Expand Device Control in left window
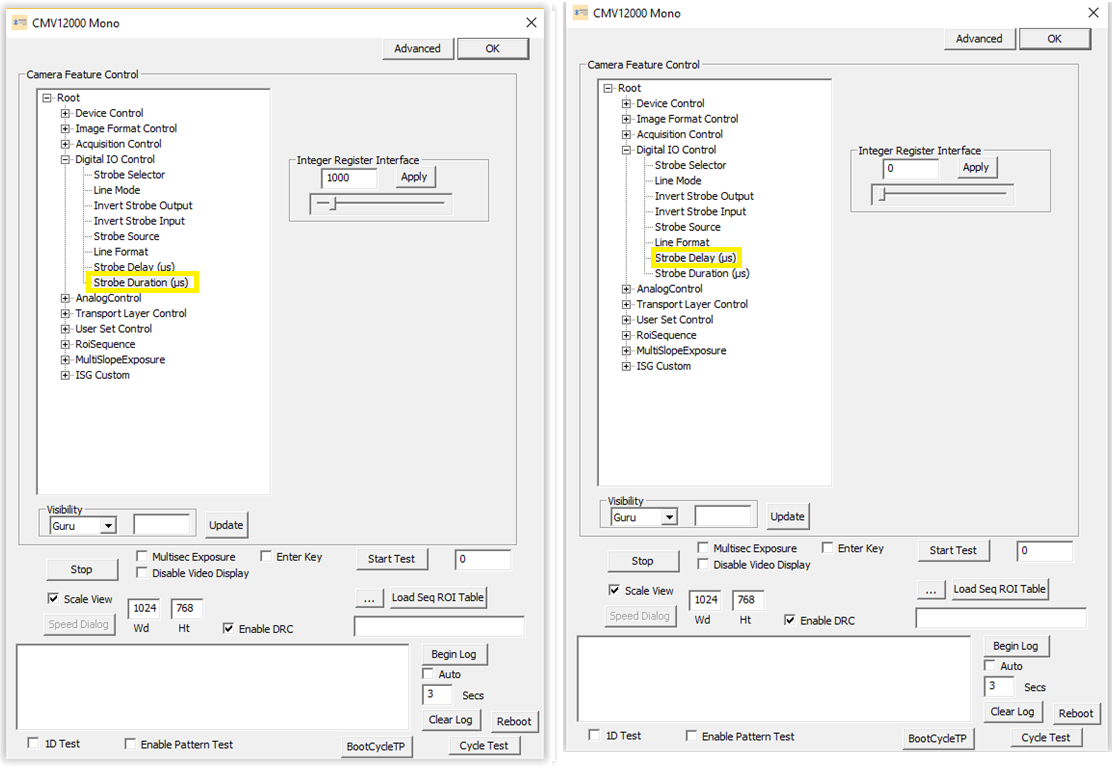 [x=65, y=113]
